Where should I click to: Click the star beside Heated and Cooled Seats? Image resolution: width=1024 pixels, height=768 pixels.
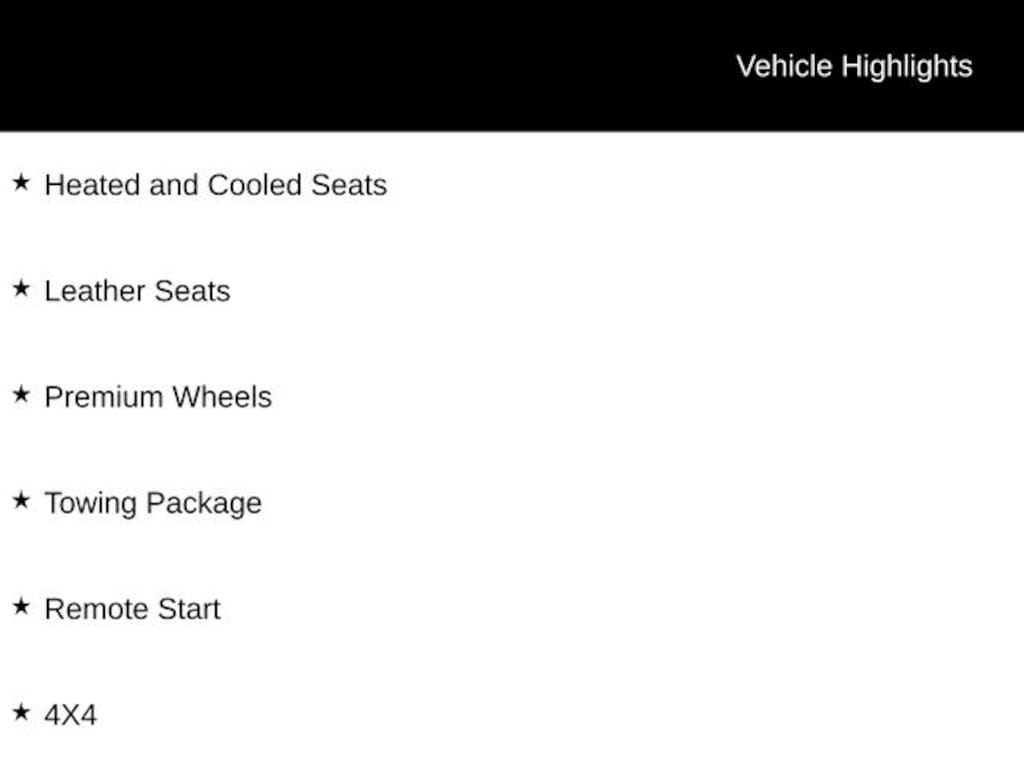(21, 183)
